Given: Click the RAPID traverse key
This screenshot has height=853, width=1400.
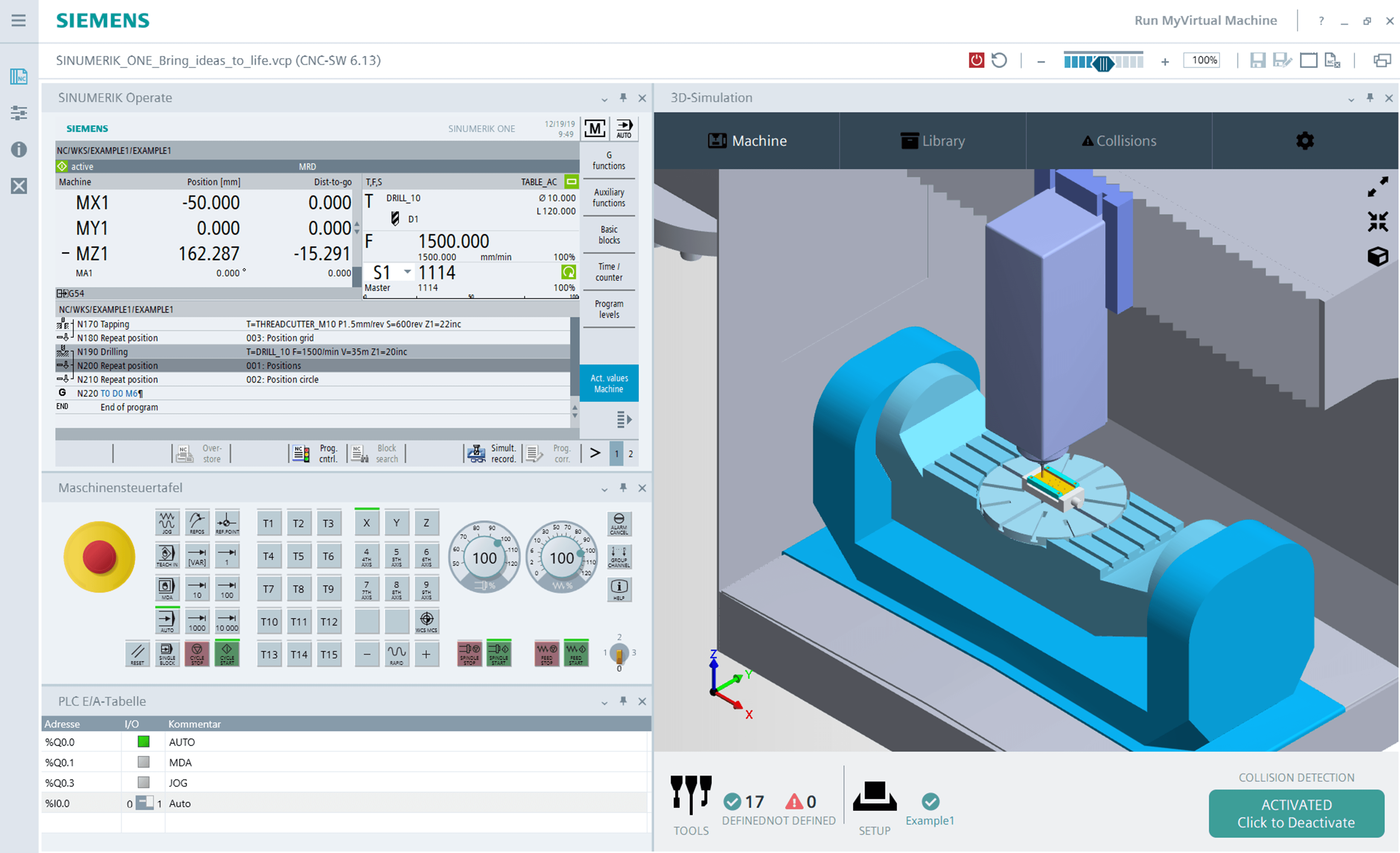Looking at the screenshot, I should click(397, 654).
